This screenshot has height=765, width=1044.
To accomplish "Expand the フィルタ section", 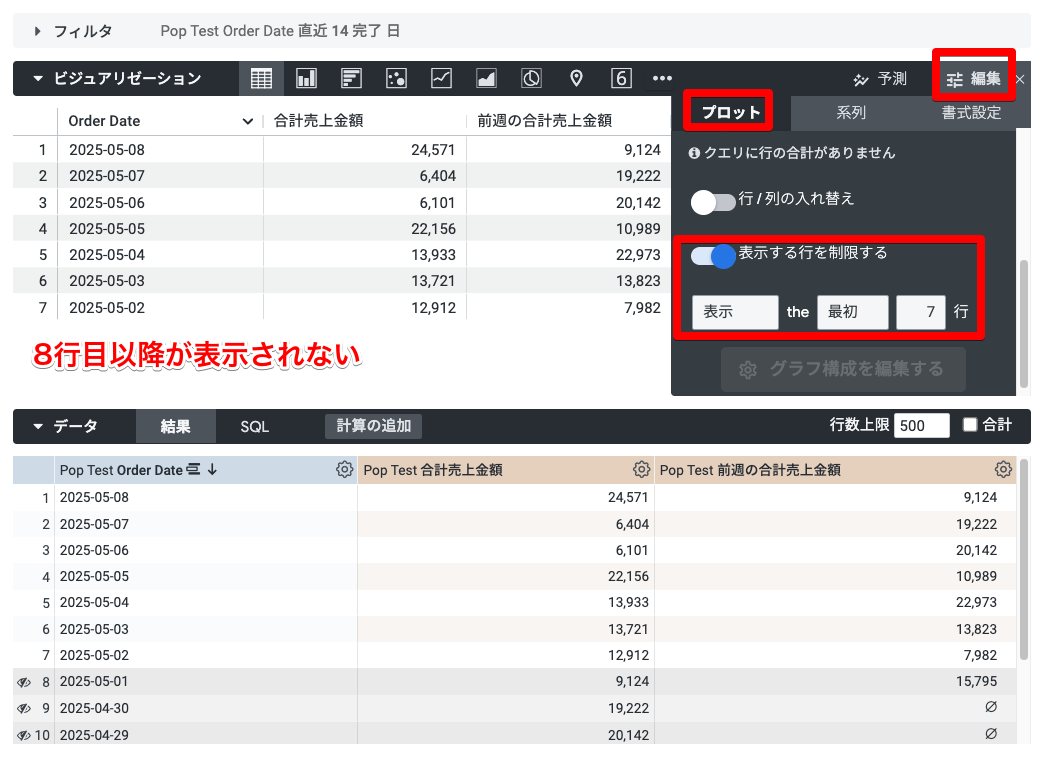I will [38, 31].
